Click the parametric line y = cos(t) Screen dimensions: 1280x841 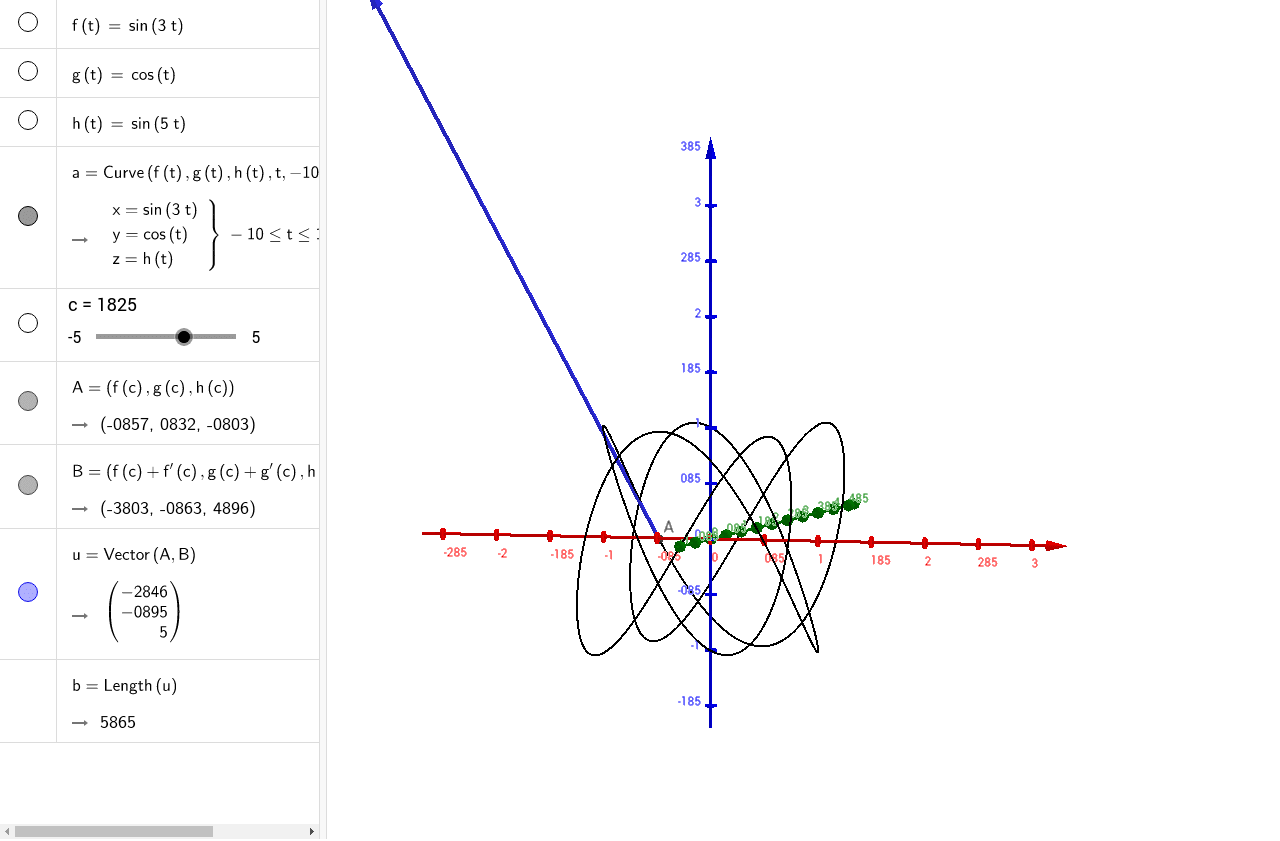point(150,234)
